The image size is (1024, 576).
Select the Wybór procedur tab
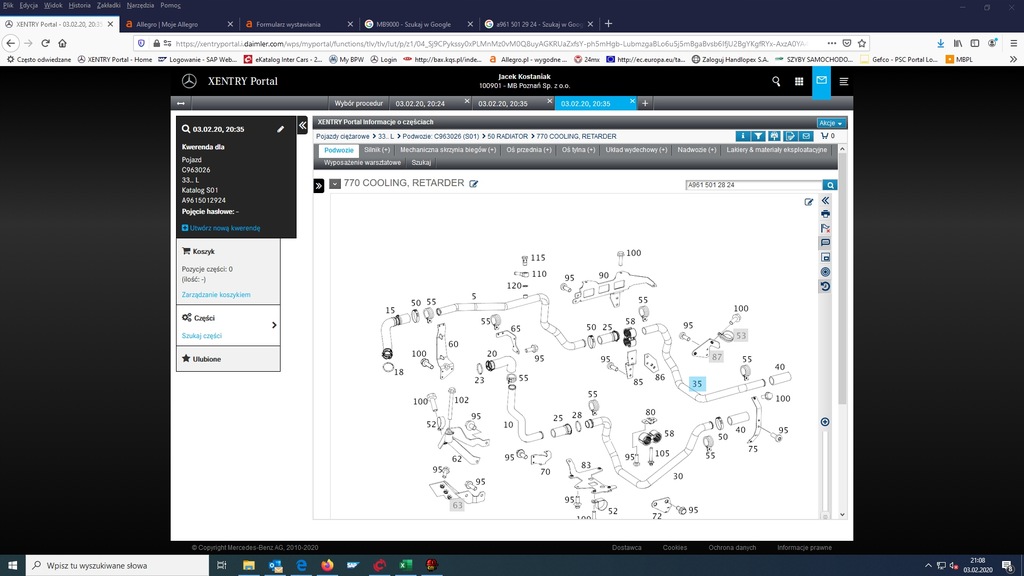359,103
